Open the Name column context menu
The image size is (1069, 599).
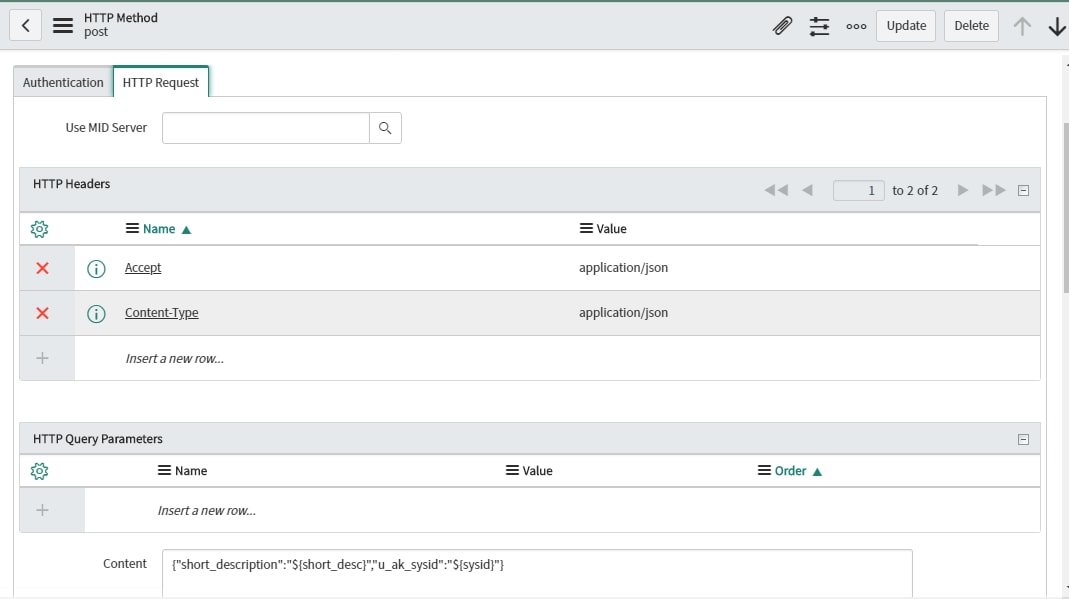[x=131, y=228]
